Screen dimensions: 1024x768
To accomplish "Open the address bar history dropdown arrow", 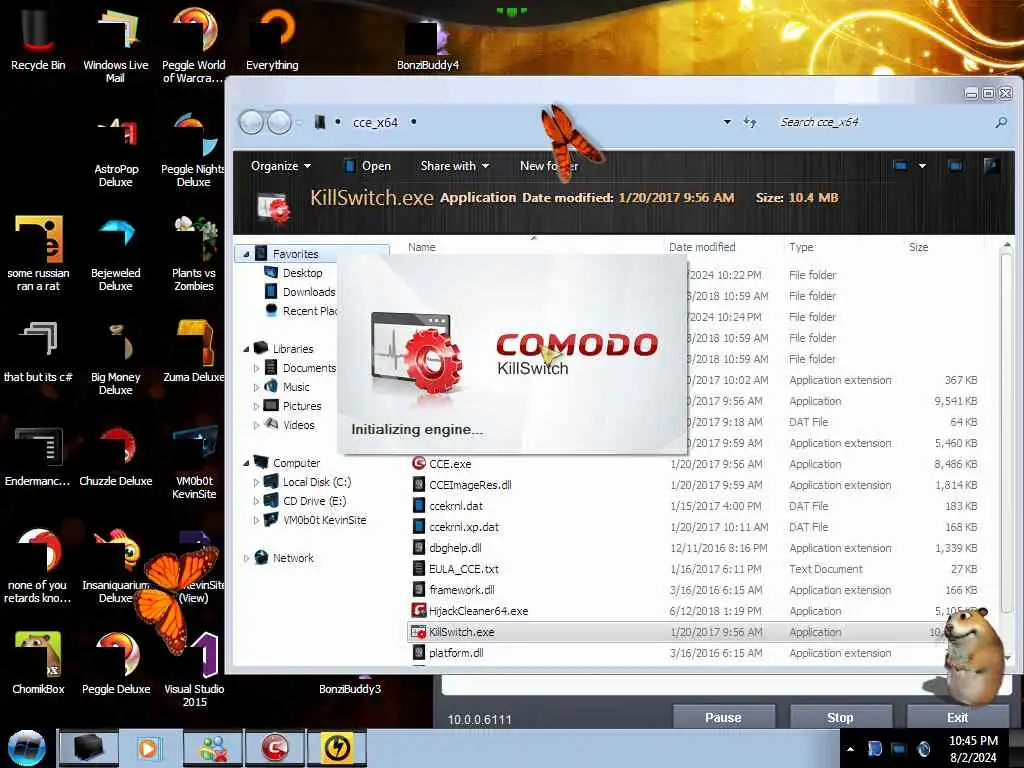I will point(727,122).
